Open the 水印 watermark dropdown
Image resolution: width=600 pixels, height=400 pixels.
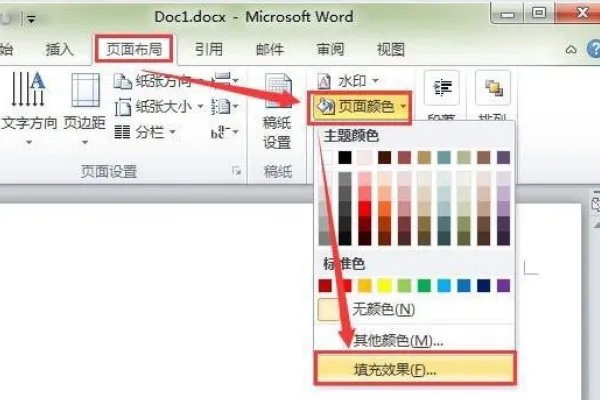pyautogui.click(x=348, y=81)
